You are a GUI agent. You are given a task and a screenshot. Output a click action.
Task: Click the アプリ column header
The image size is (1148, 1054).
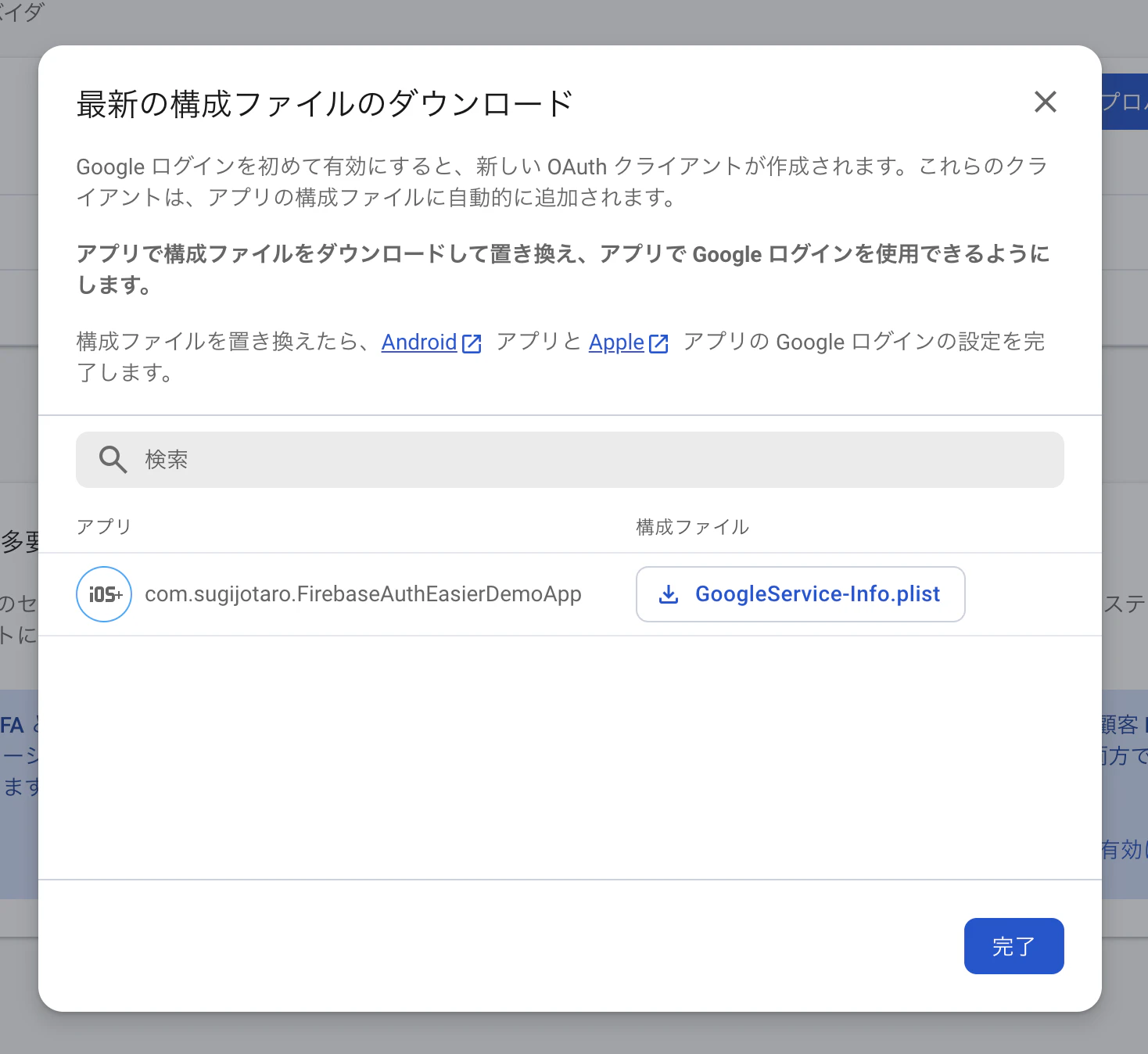(x=103, y=526)
